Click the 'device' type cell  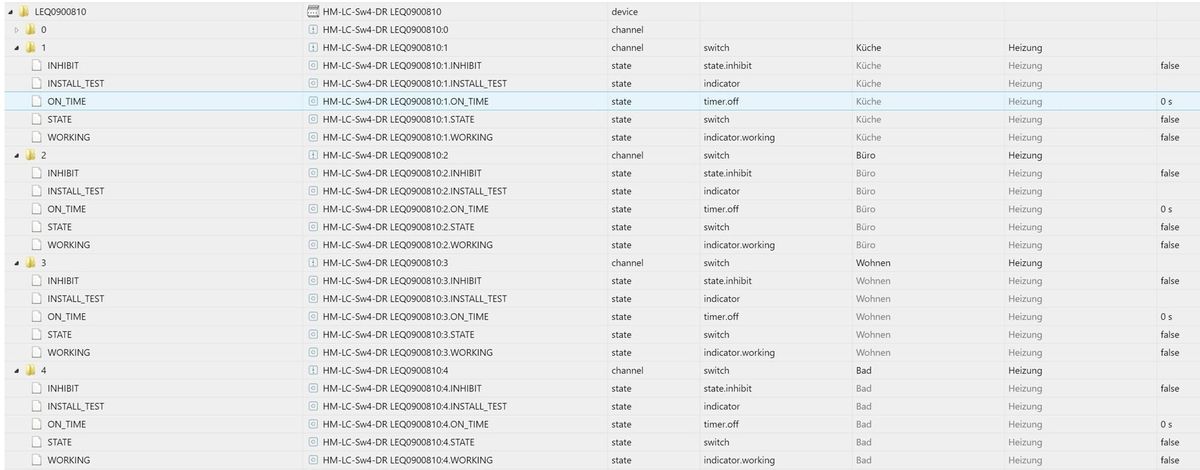(624, 11)
